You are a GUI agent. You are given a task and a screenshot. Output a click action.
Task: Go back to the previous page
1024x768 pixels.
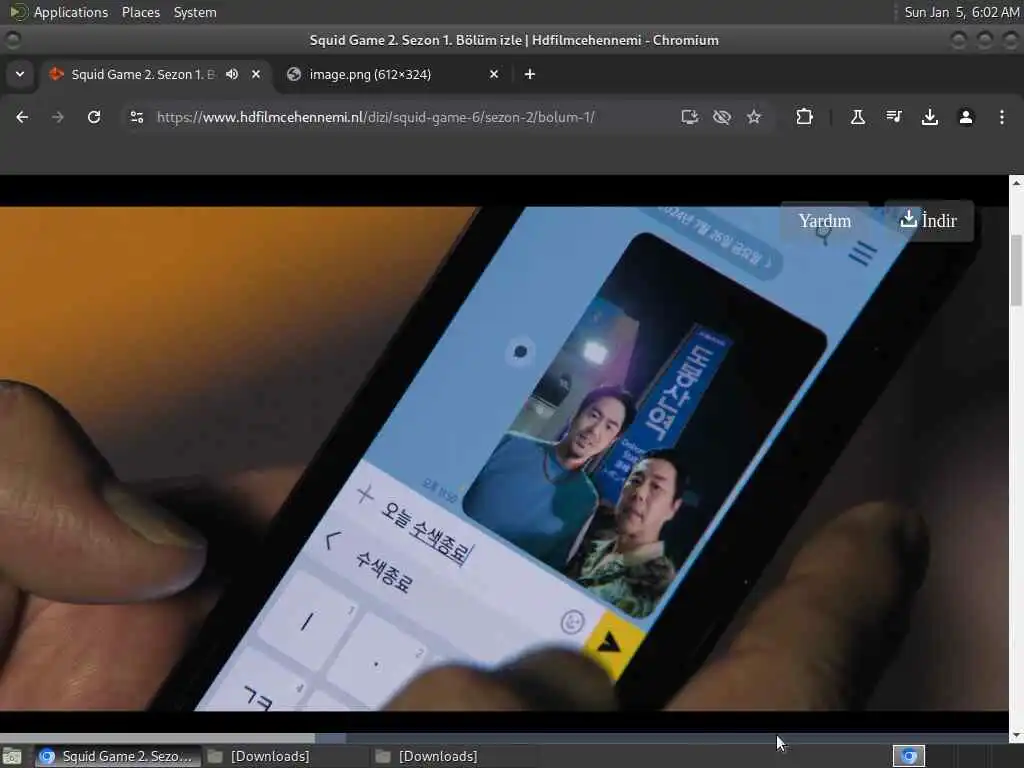(22, 117)
